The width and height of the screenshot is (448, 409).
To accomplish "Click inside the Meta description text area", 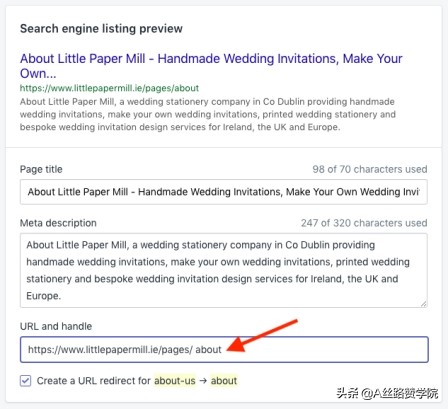I will click(224, 270).
